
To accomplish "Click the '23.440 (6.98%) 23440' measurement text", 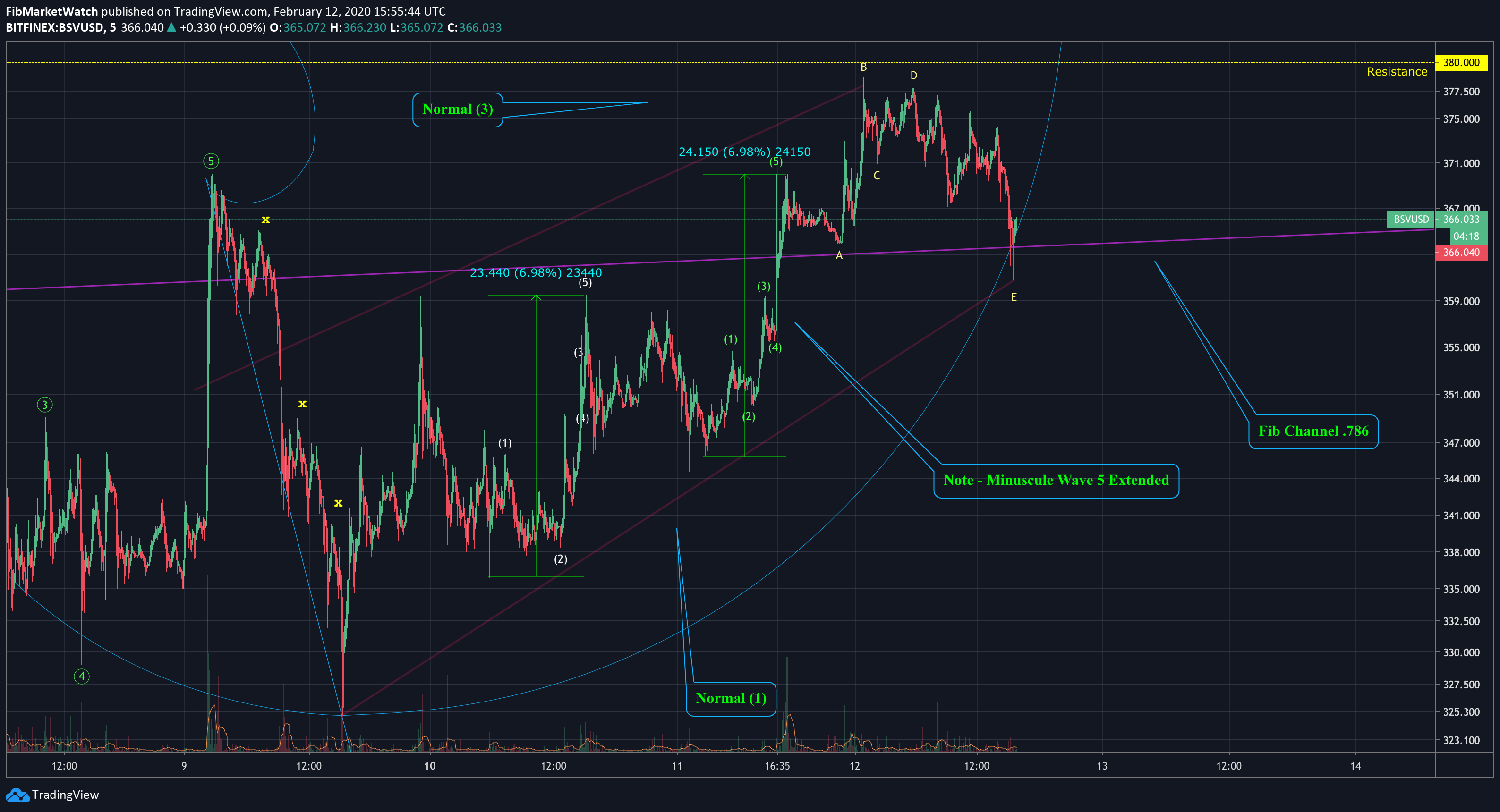I will [x=536, y=273].
